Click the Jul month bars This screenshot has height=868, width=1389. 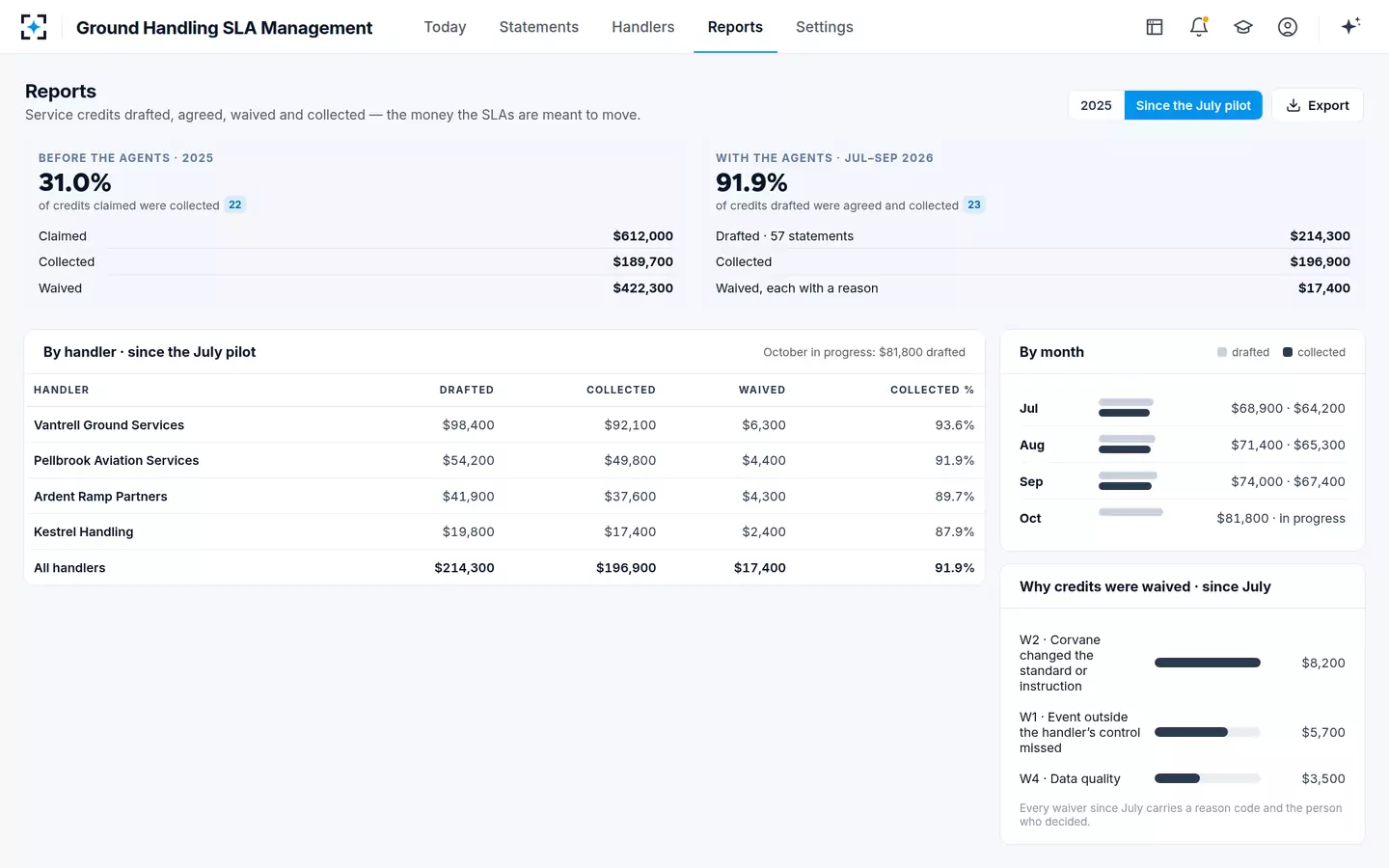point(1126,407)
